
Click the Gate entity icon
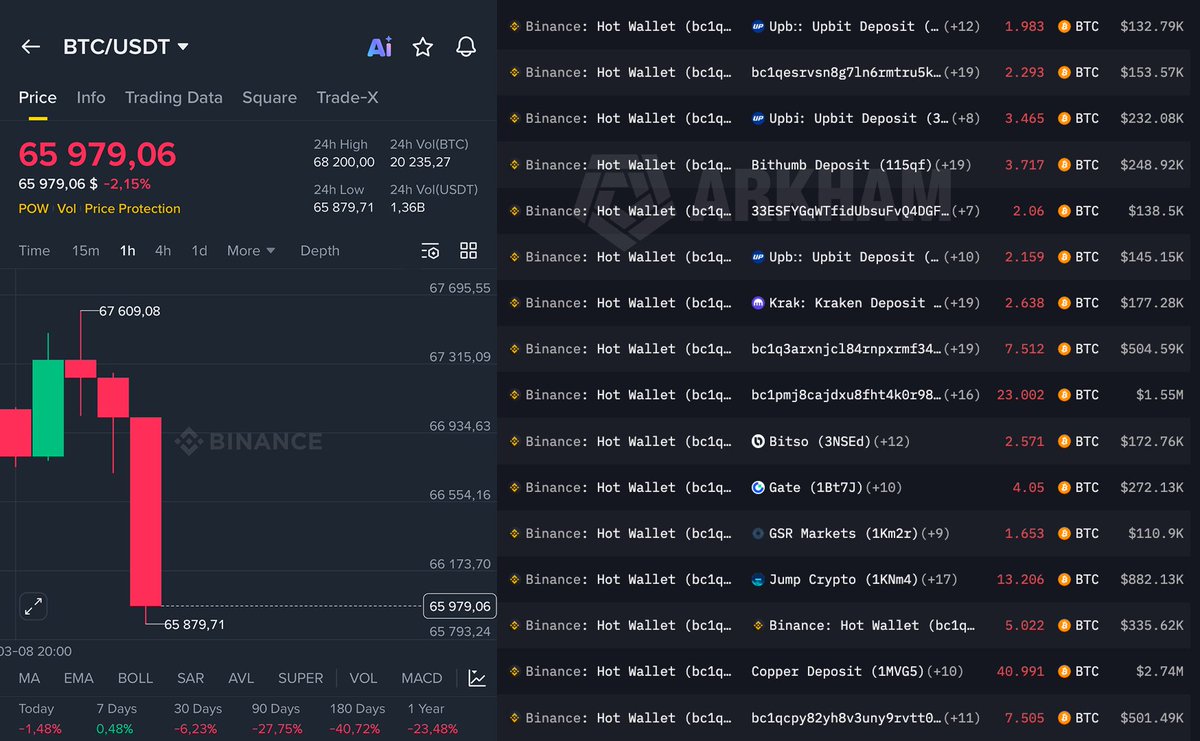tap(758, 487)
